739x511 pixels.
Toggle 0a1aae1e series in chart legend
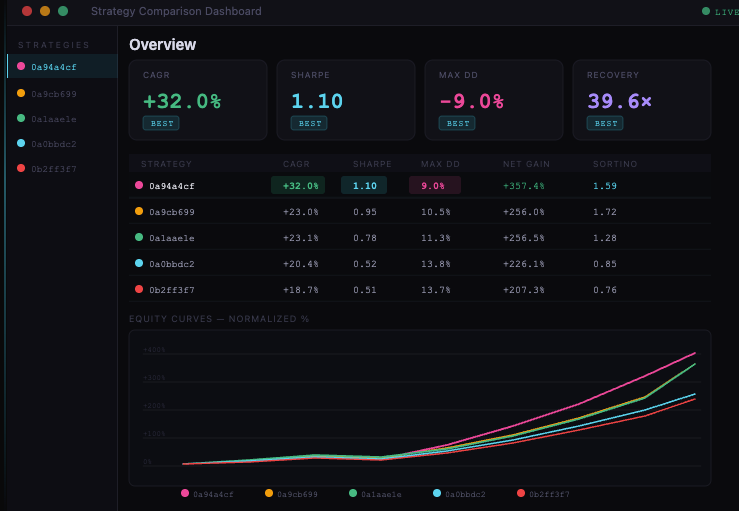(x=375, y=494)
